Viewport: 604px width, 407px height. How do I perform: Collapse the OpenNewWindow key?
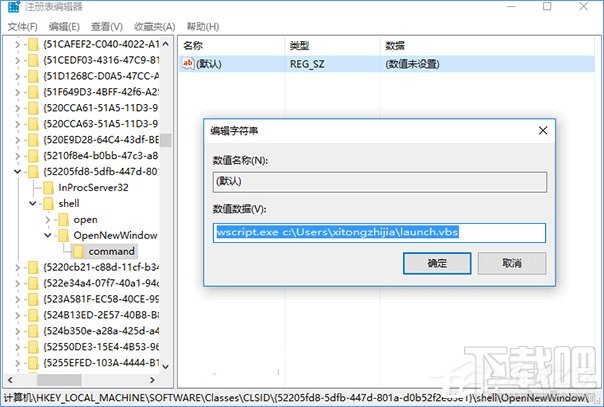[x=48, y=235]
